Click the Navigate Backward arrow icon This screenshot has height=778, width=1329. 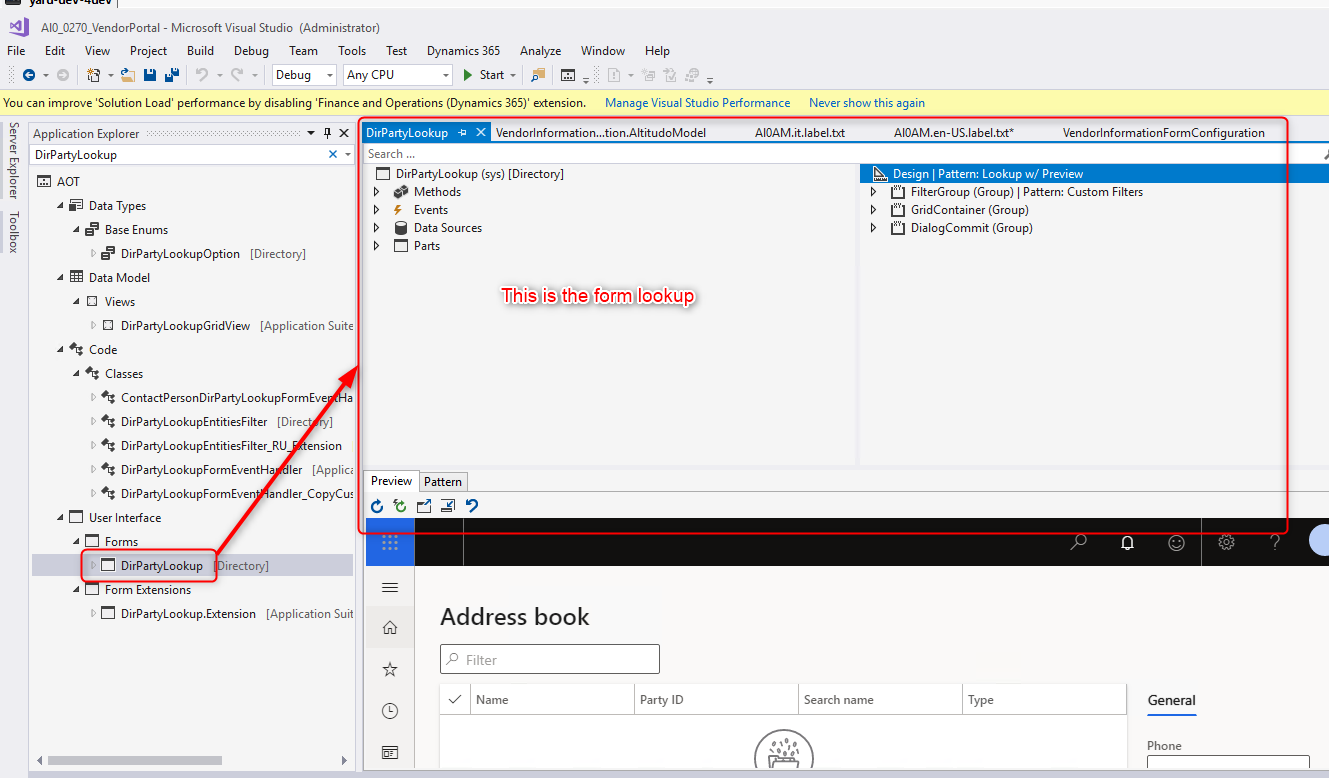30,74
